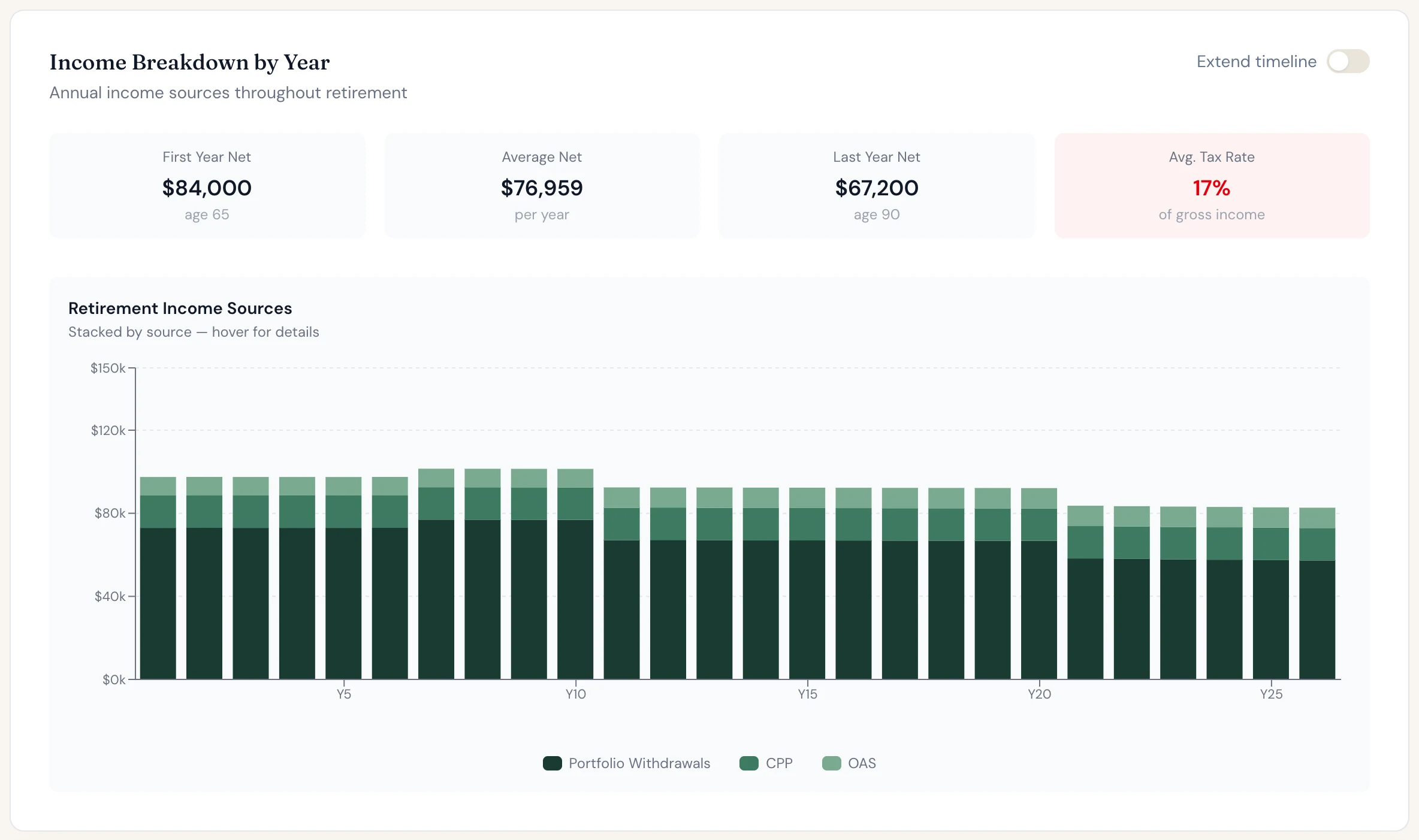Viewport: 1419px width, 840px height.
Task: Click the Extend timeline label
Action: [1257, 61]
